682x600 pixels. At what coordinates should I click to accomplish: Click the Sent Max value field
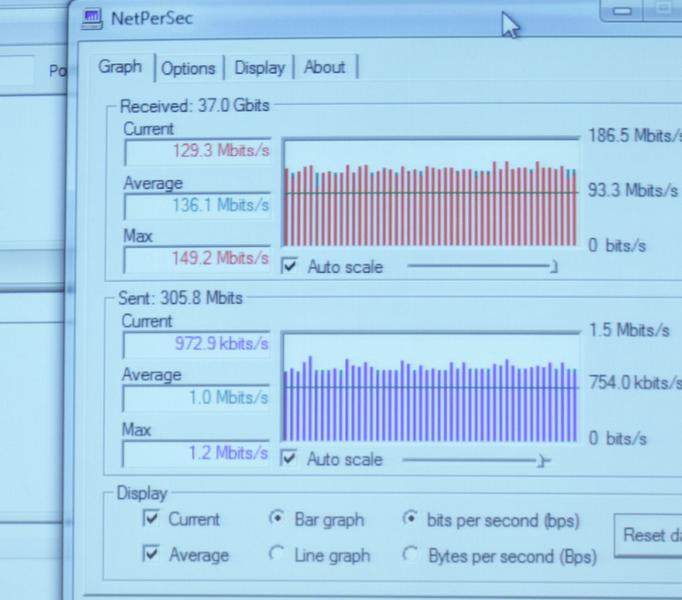(x=197, y=454)
